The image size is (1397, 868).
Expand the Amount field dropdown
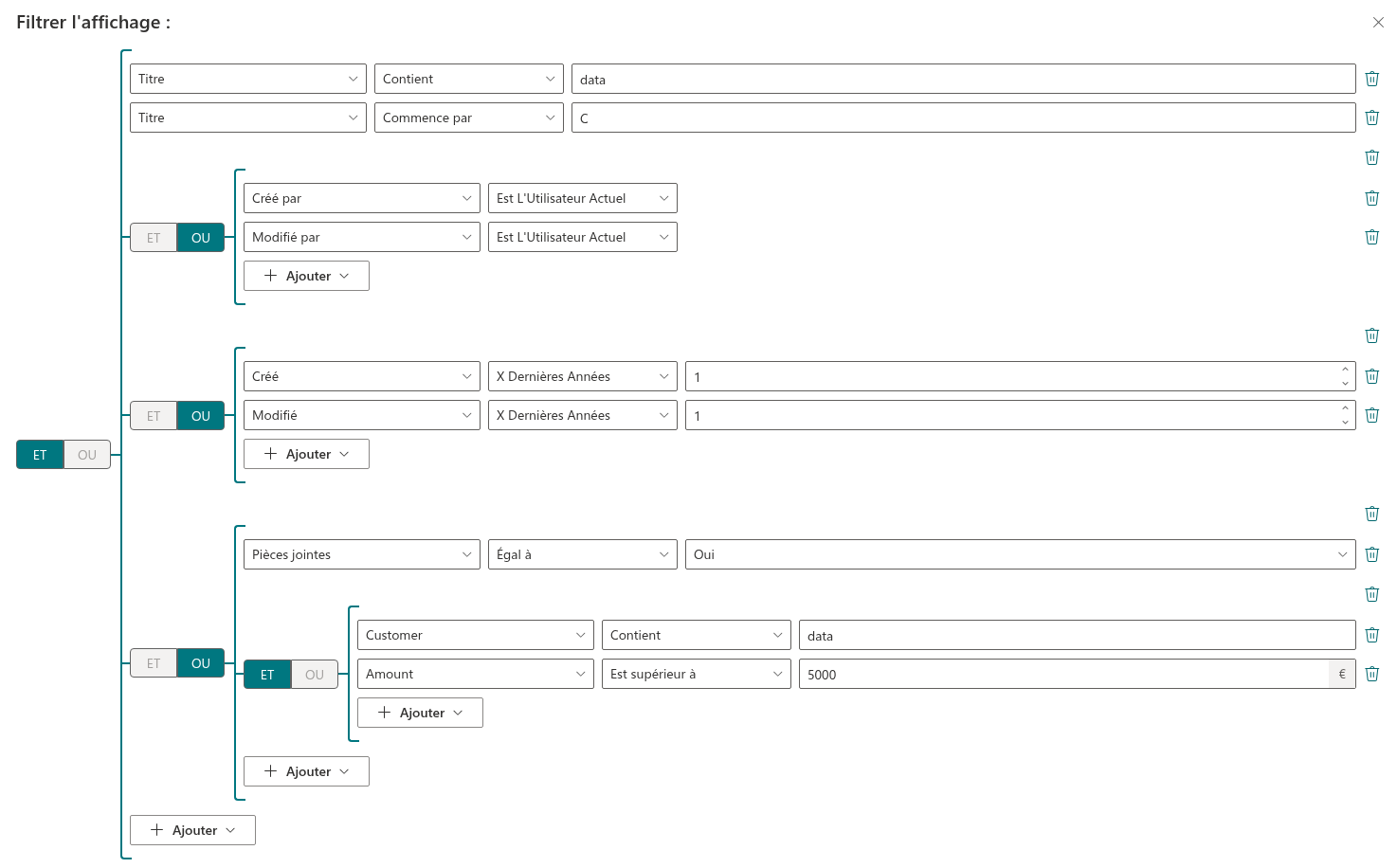[x=476, y=674]
